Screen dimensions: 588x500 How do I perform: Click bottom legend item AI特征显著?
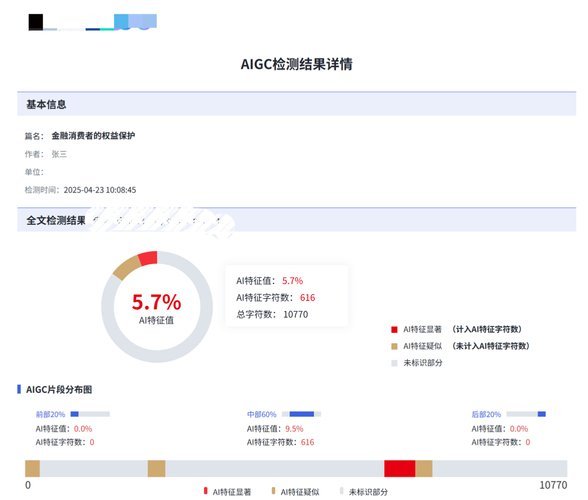coord(227,491)
